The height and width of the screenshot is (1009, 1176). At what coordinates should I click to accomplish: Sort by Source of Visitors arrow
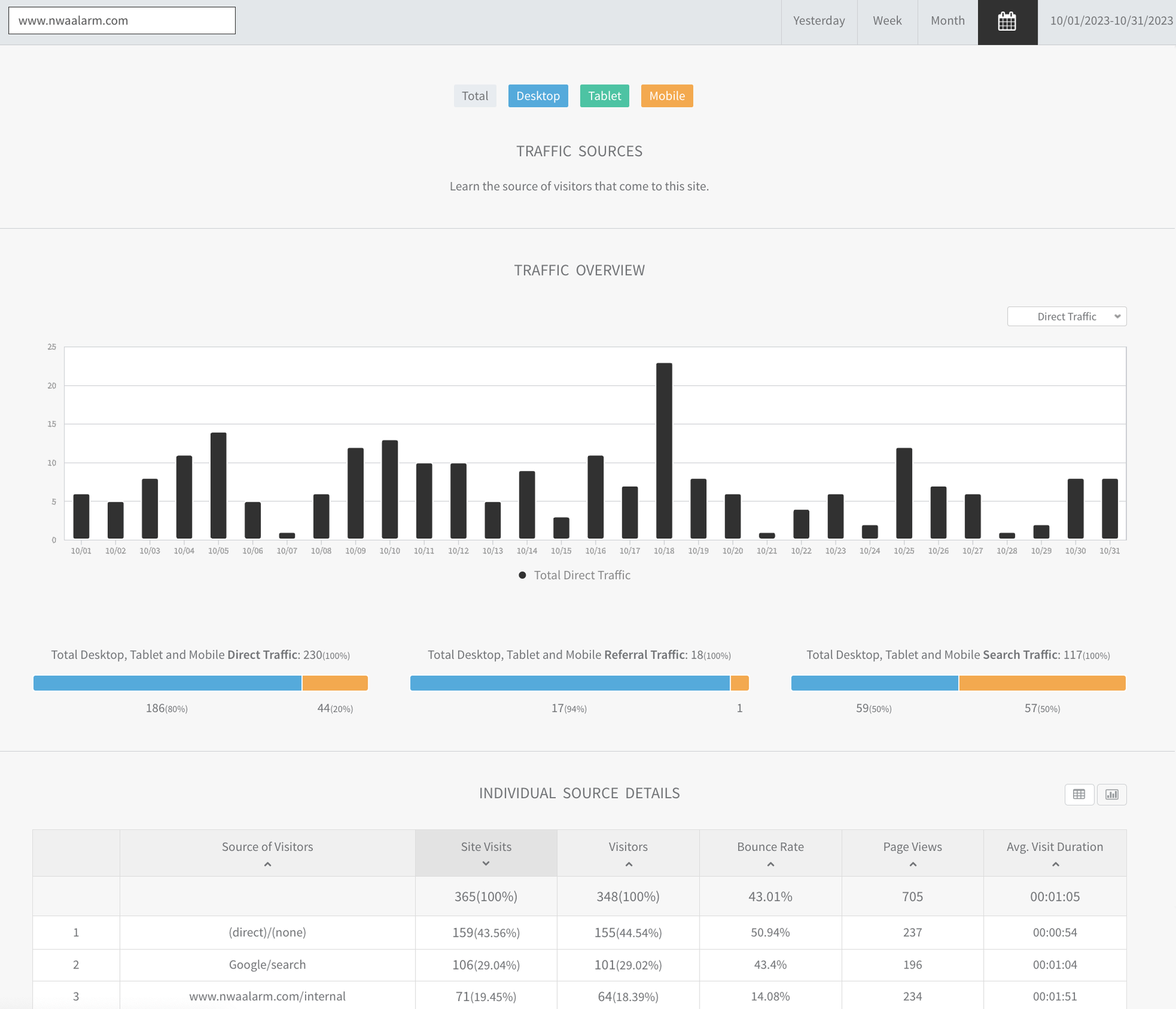pyautogui.click(x=268, y=864)
